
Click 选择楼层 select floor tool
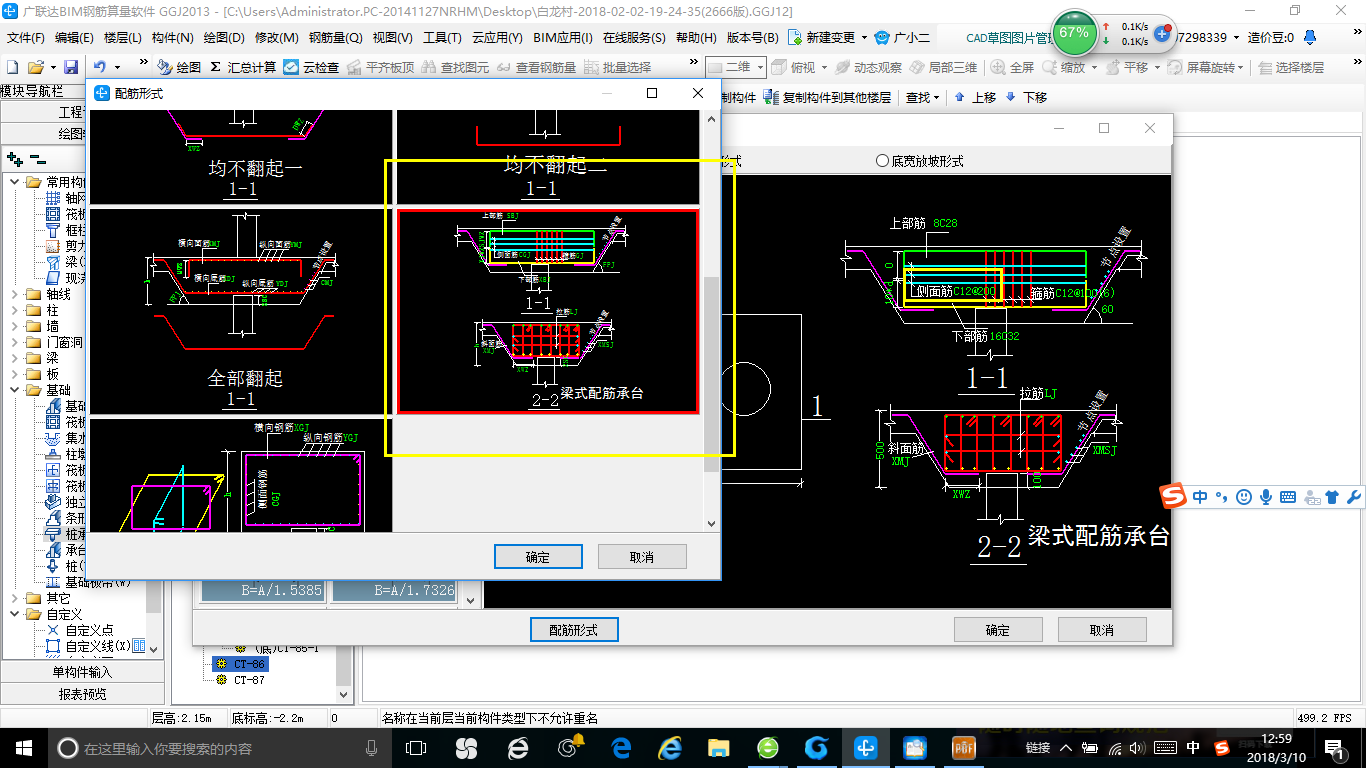1291,67
